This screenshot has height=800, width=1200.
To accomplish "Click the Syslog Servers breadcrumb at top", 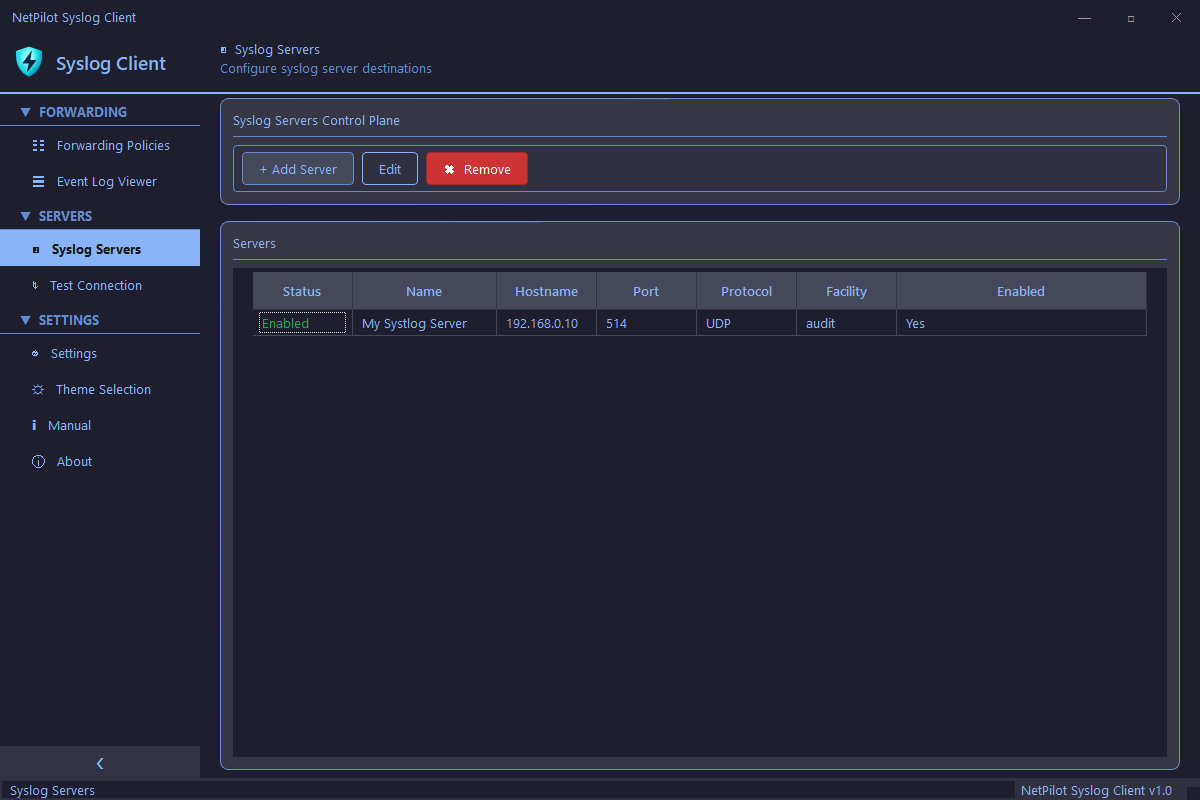I will pos(276,49).
